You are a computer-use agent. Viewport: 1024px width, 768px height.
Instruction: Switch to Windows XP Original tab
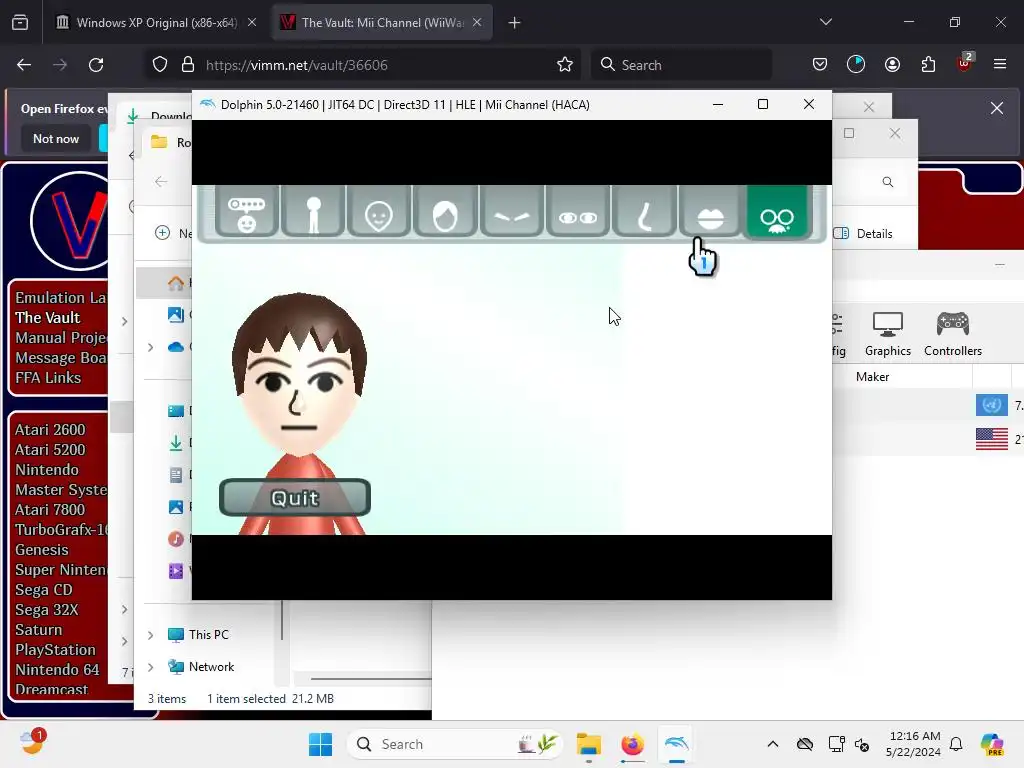[x=156, y=22]
